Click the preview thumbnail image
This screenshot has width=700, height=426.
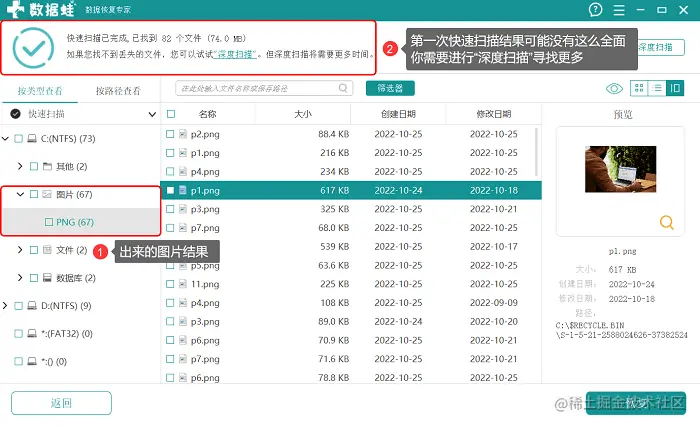click(621, 169)
